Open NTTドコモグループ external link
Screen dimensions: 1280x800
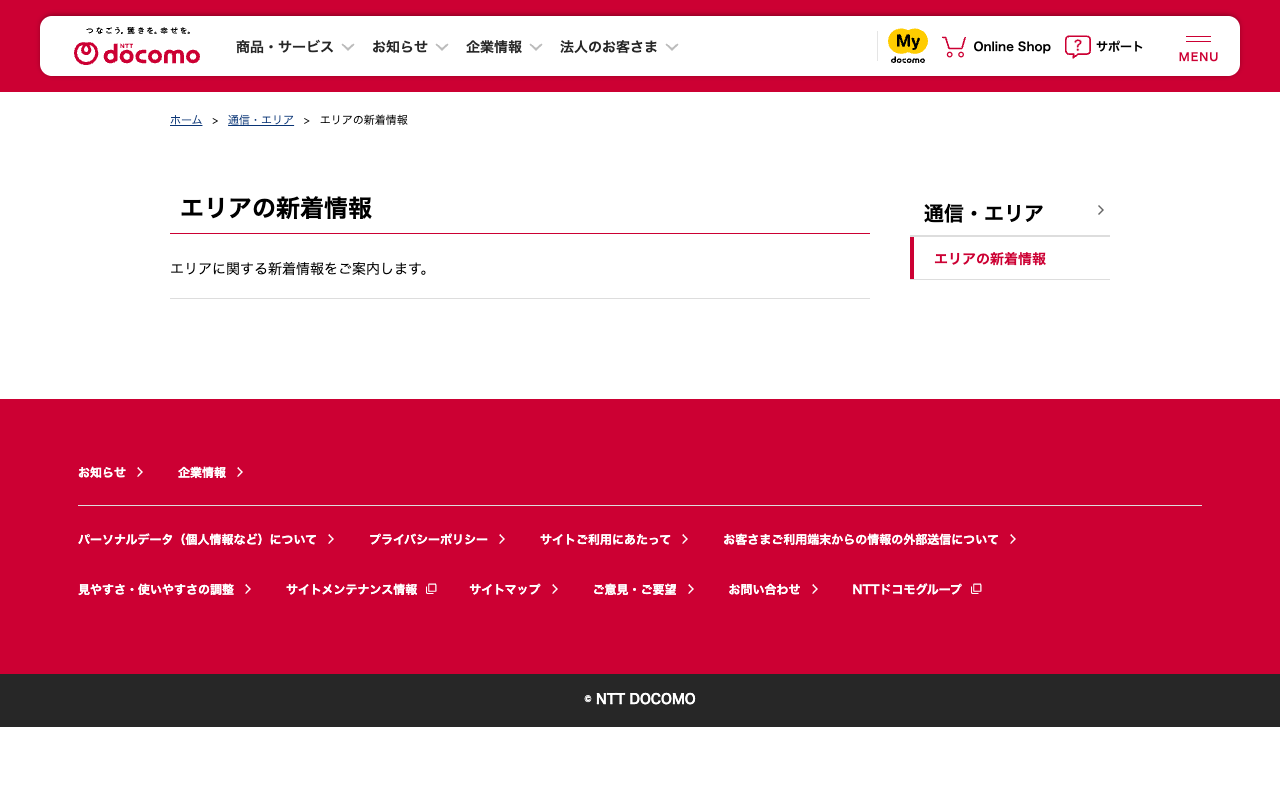pos(917,589)
